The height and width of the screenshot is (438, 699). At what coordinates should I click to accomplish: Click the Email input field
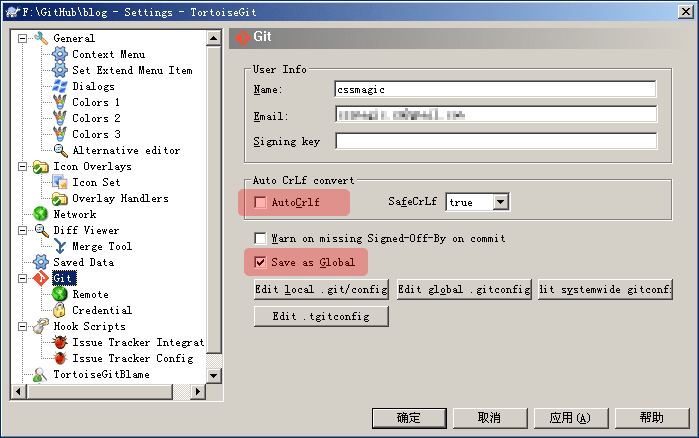click(495, 115)
